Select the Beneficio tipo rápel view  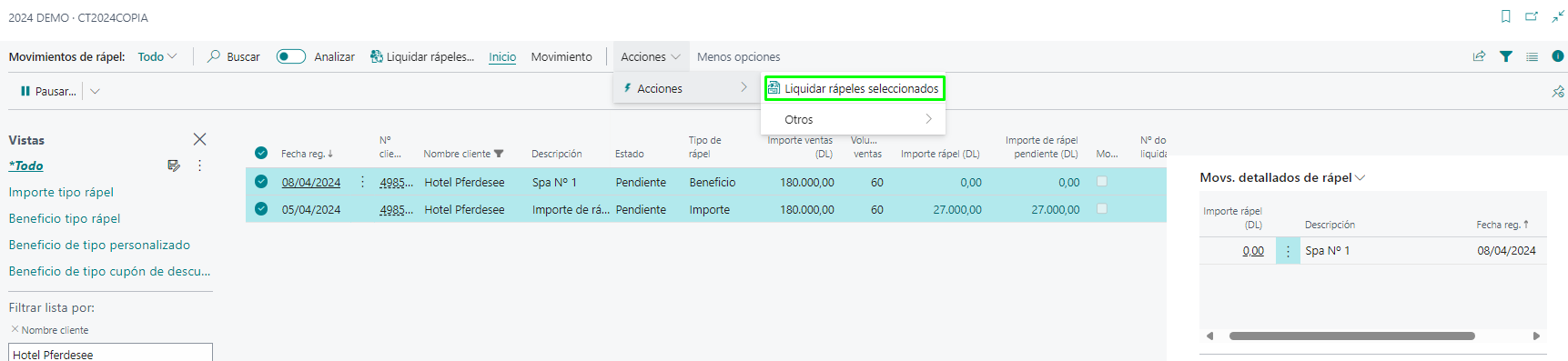pos(65,218)
